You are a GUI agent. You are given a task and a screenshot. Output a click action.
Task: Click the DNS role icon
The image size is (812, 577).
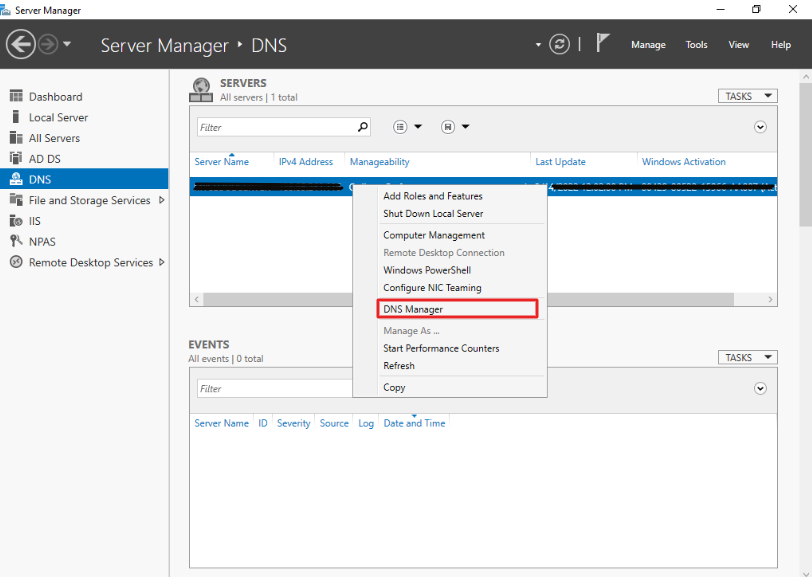coord(16,179)
